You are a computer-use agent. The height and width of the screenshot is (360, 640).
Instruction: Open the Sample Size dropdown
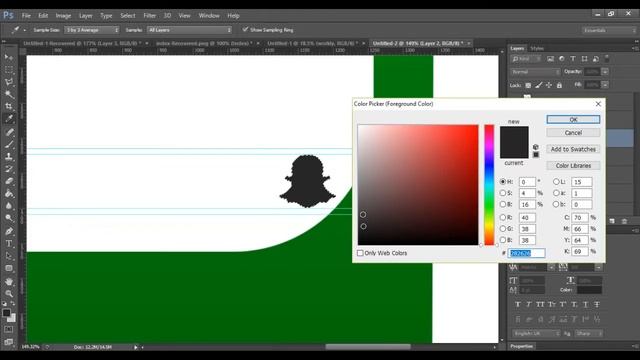click(92, 30)
